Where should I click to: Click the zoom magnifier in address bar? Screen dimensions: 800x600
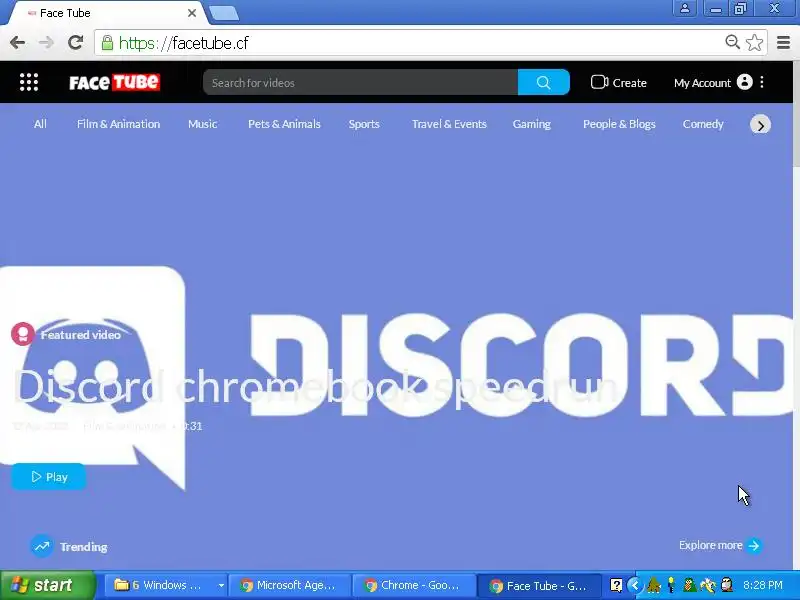(x=732, y=42)
